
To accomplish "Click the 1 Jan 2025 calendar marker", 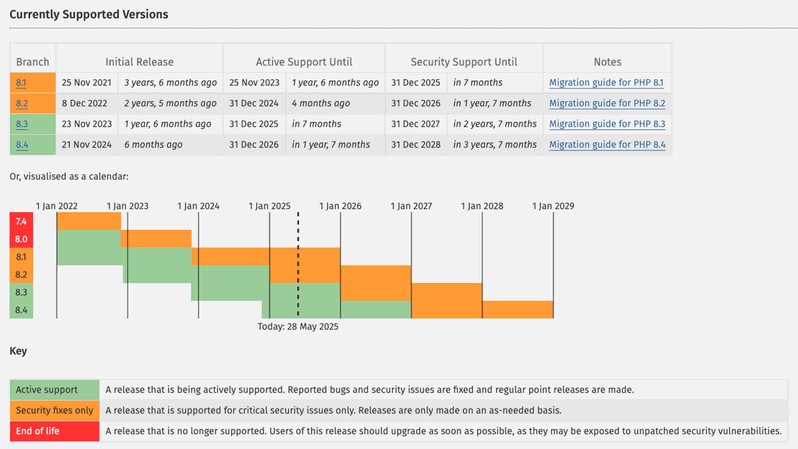I will [269, 206].
